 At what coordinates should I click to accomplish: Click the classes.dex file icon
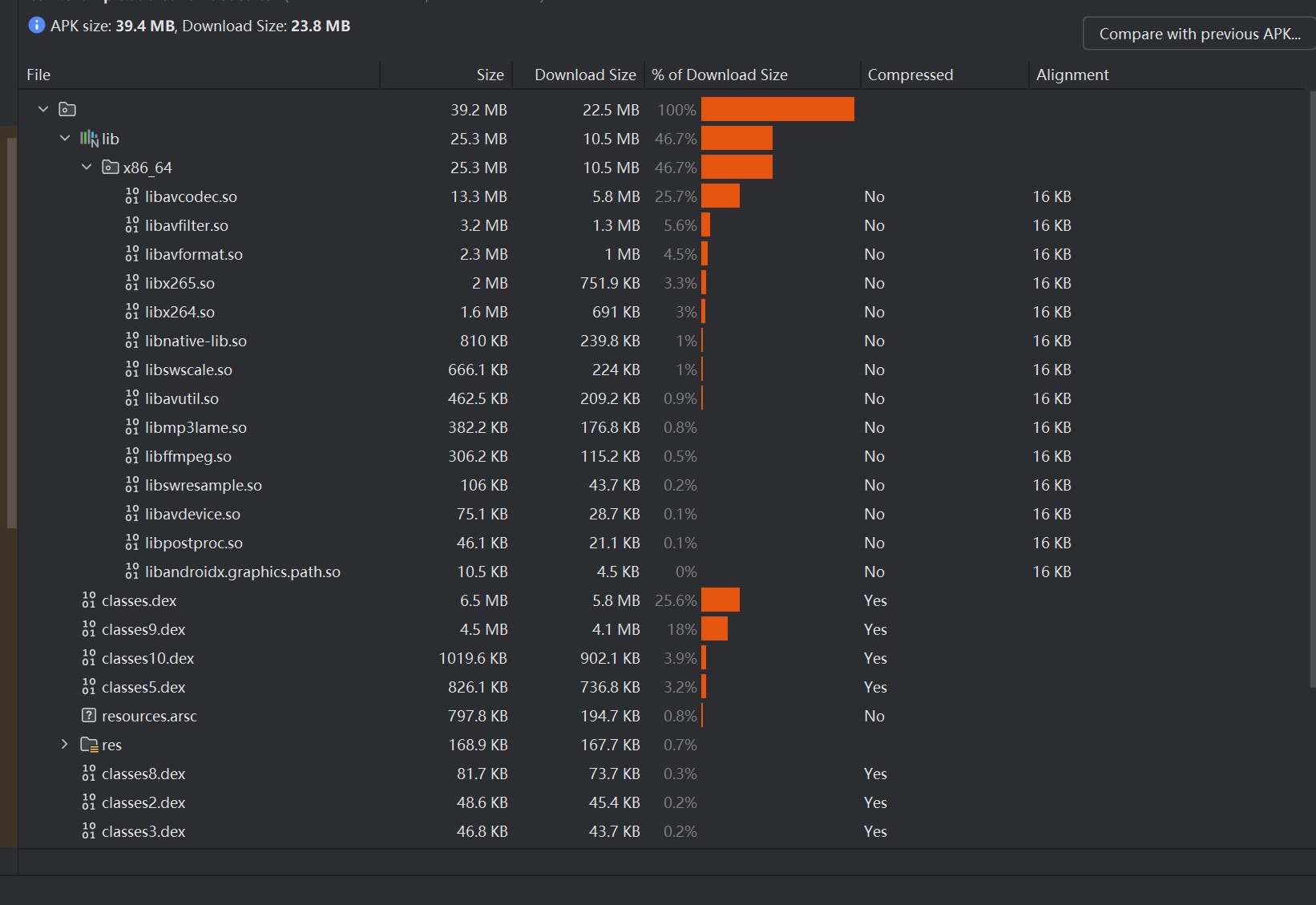87,600
